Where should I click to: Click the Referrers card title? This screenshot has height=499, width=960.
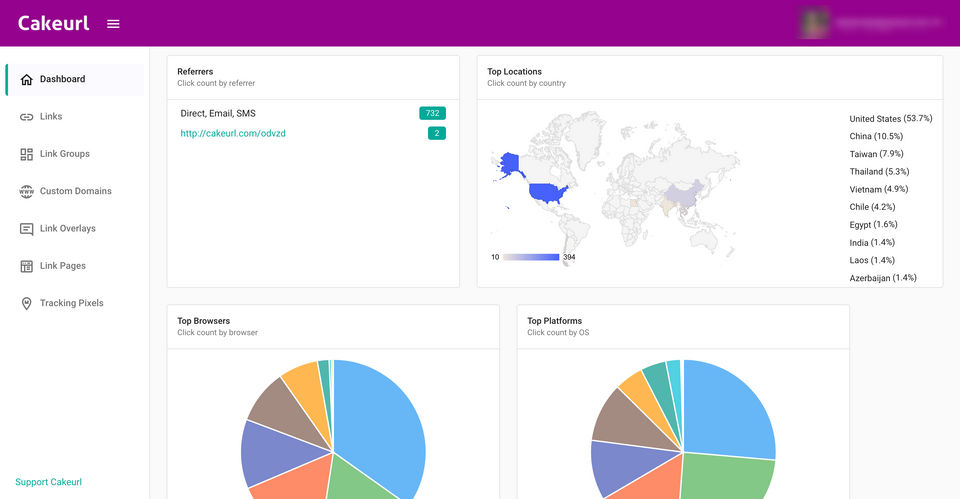195,72
